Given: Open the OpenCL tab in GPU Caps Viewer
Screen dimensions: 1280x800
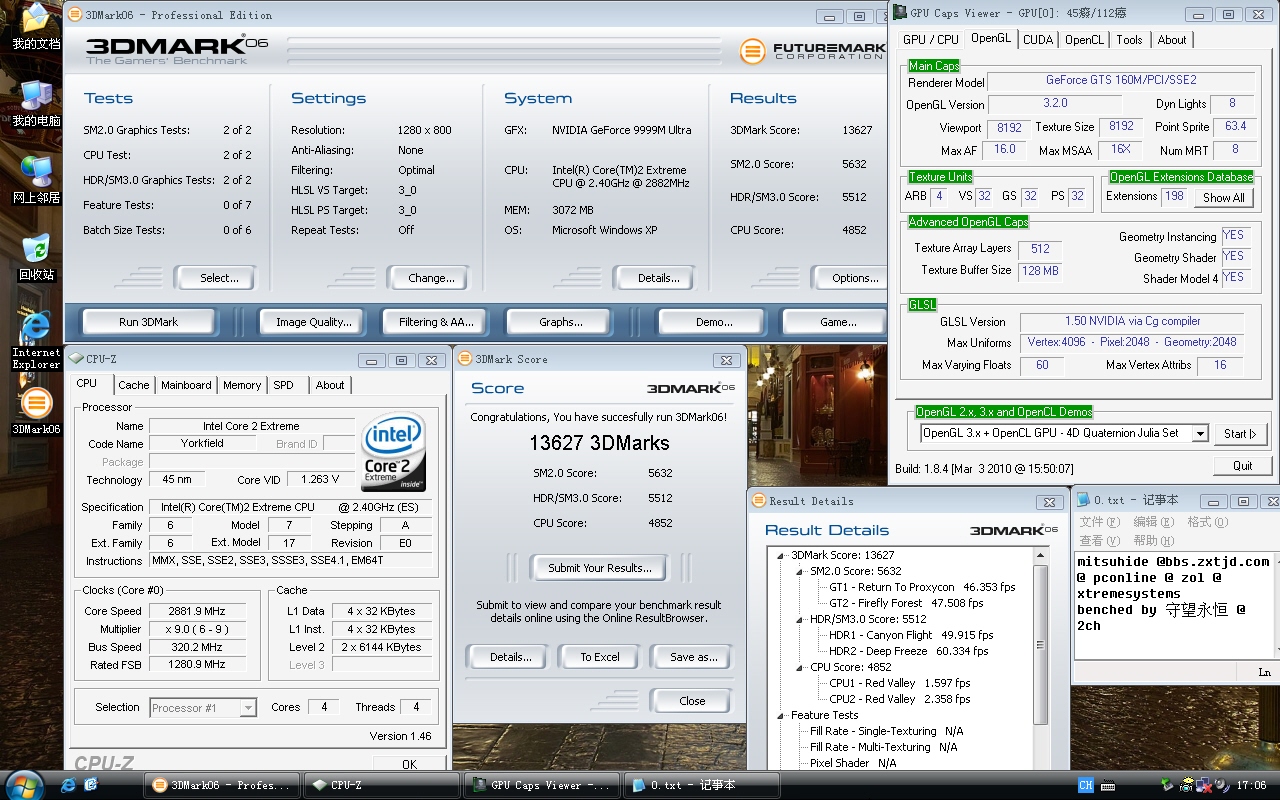Looking at the screenshot, I should (x=1084, y=40).
